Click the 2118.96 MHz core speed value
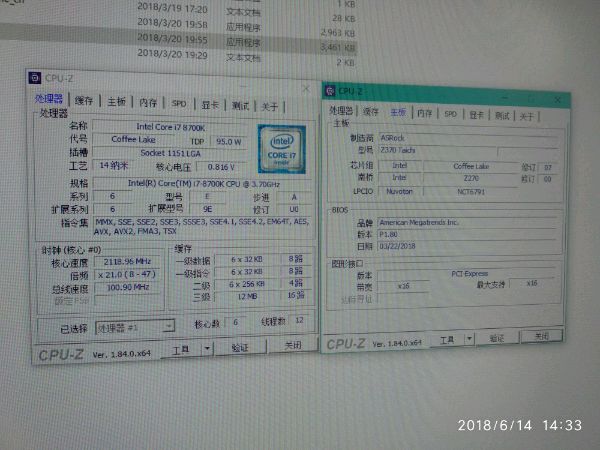The width and height of the screenshot is (600, 450). 127,262
